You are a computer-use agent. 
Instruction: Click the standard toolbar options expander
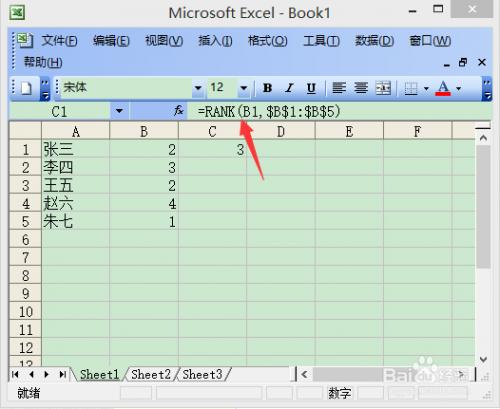click(45, 89)
